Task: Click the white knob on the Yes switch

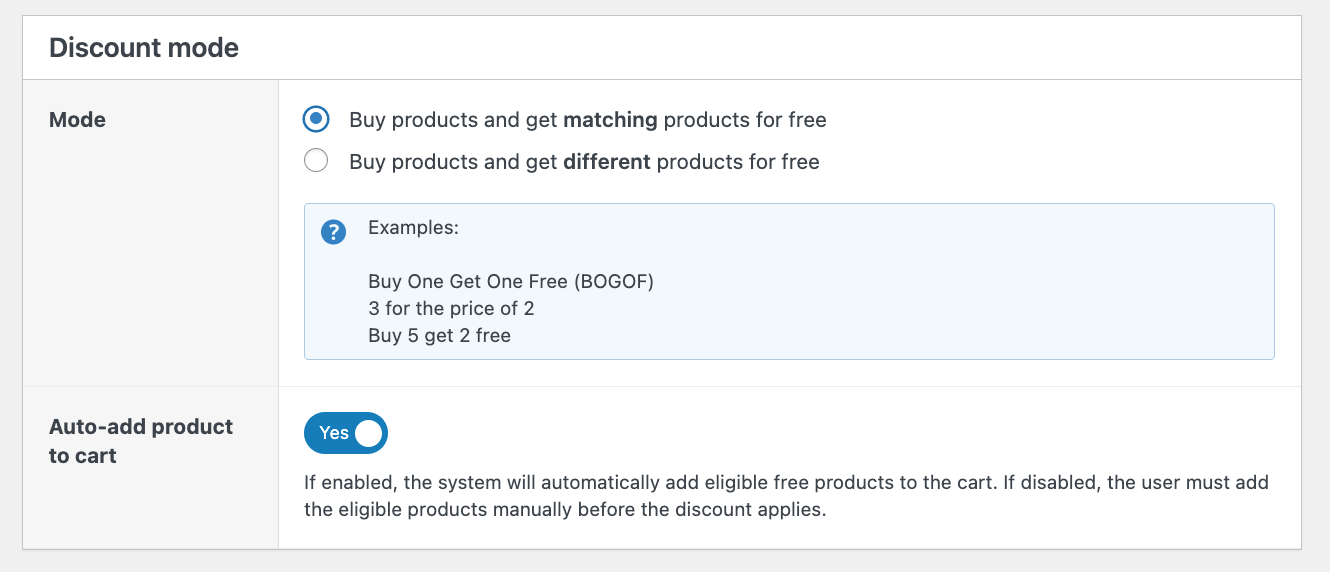Action: click(369, 433)
